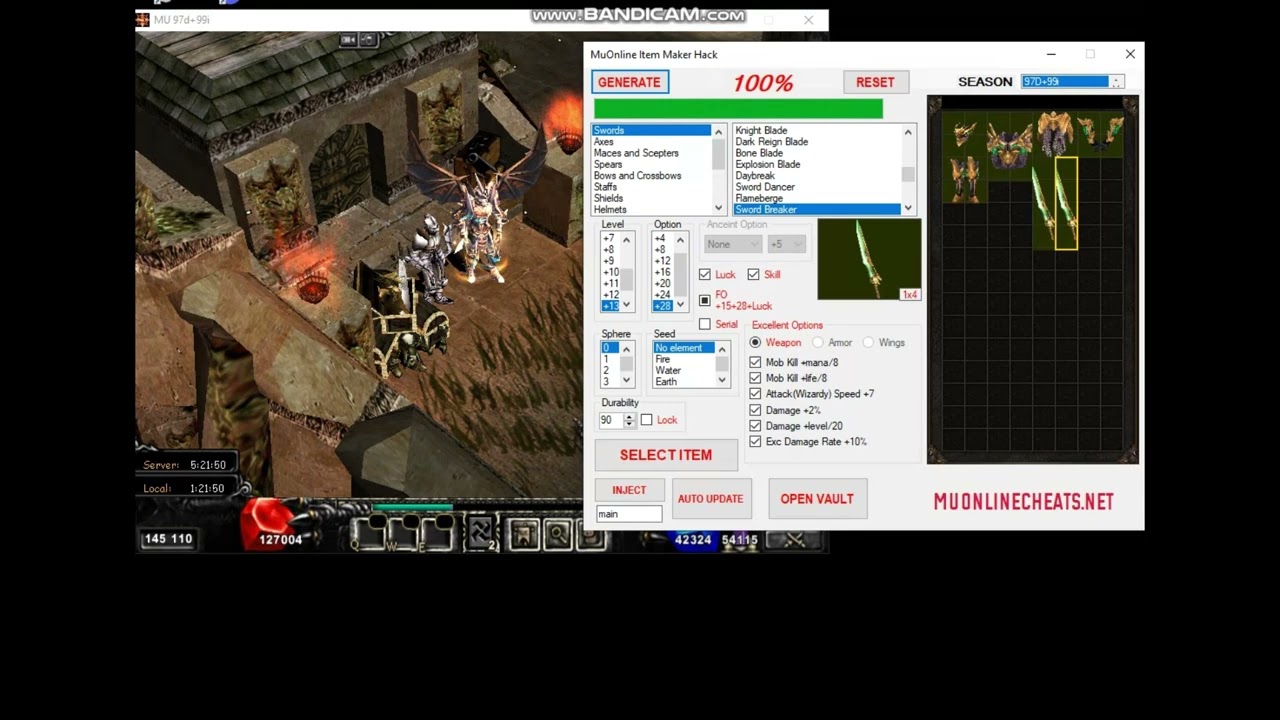This screenshot has height=720, width=1280.
Task: Select the yellow-highlighted Sword Breaker in vault grid
Action: click(1066, 204)
